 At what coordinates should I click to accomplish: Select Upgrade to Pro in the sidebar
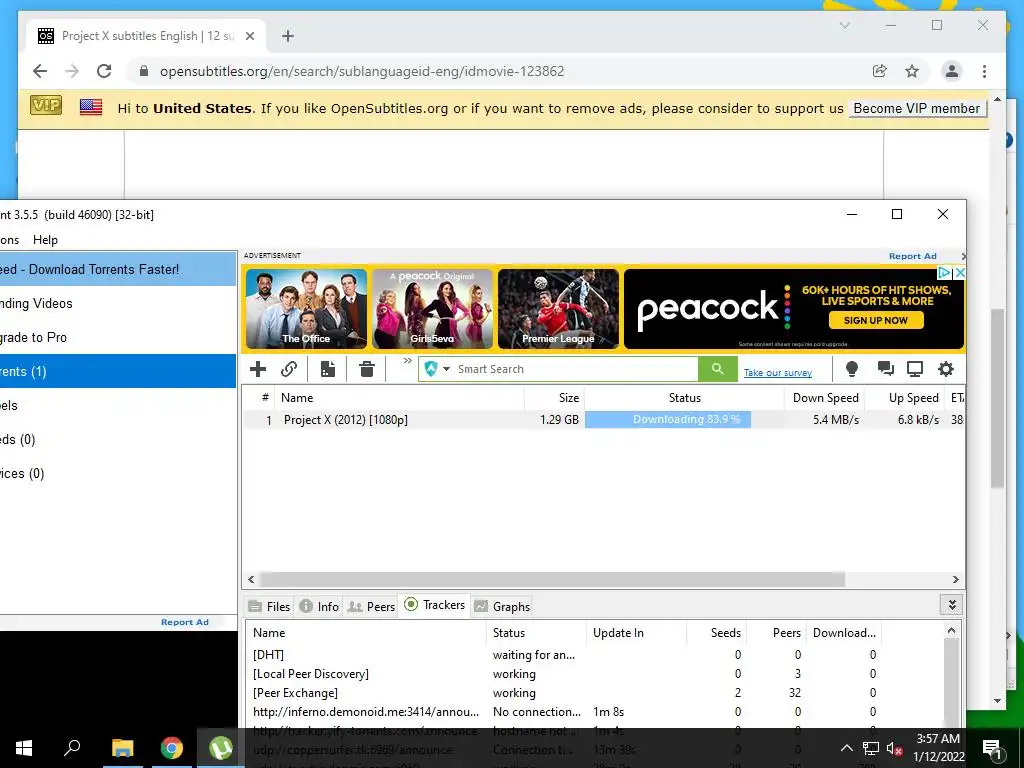(x=118, y=337)
